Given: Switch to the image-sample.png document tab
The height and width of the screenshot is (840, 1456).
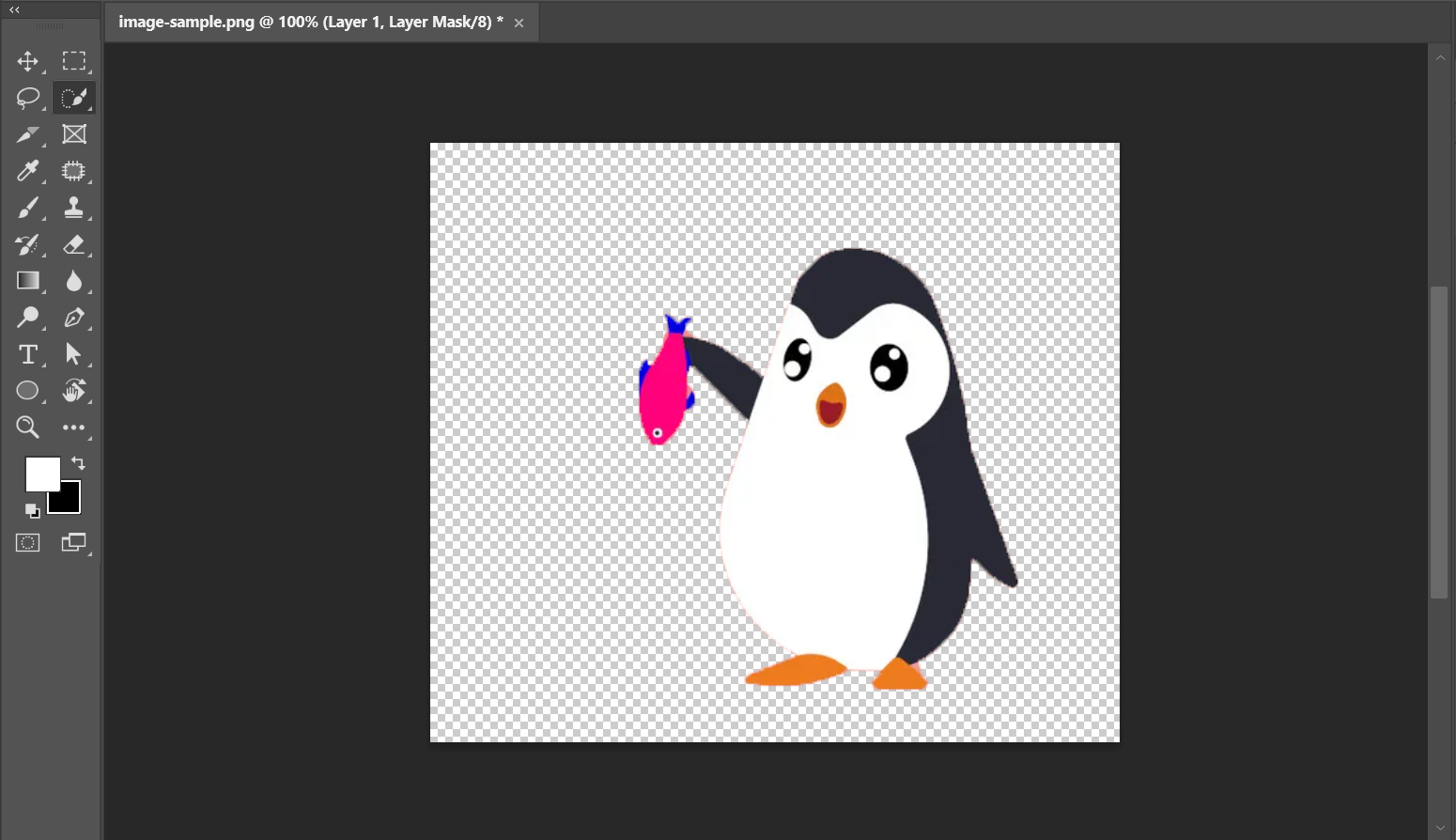Looking at the screenshot, I should (310, 22).
